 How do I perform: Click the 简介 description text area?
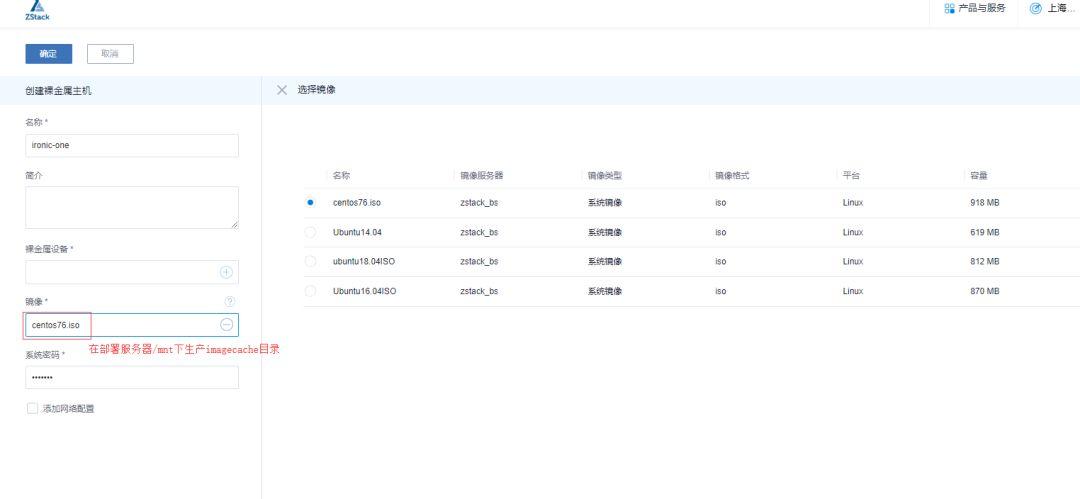pyautogui.click(x=131, y=207)
